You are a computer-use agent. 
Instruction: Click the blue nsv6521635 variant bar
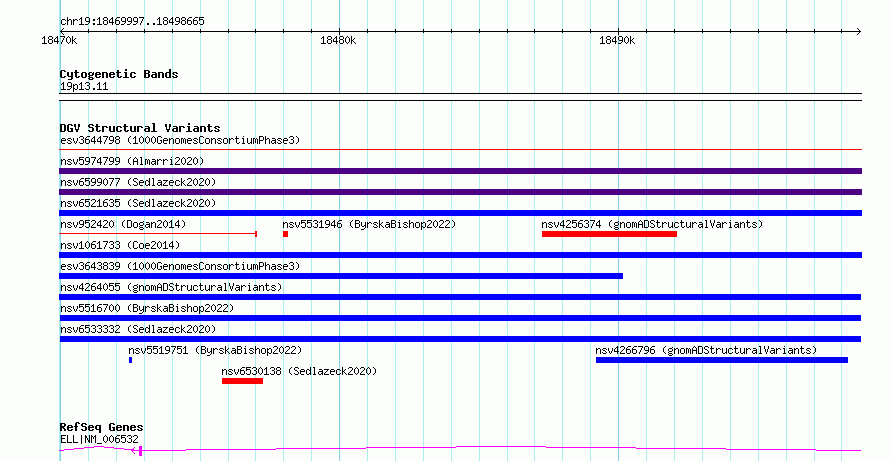(460, 213)
